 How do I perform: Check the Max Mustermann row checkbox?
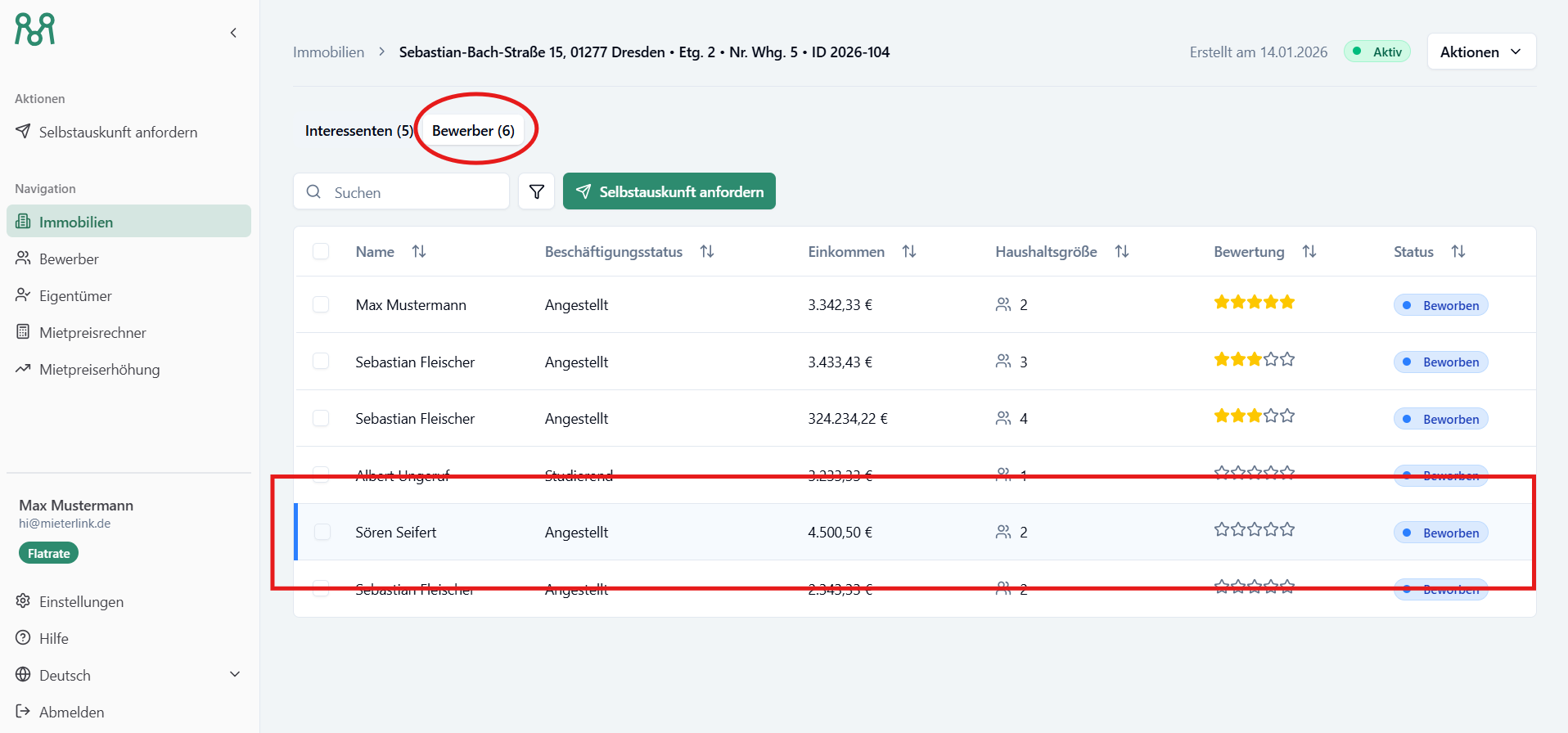[321, 304]
